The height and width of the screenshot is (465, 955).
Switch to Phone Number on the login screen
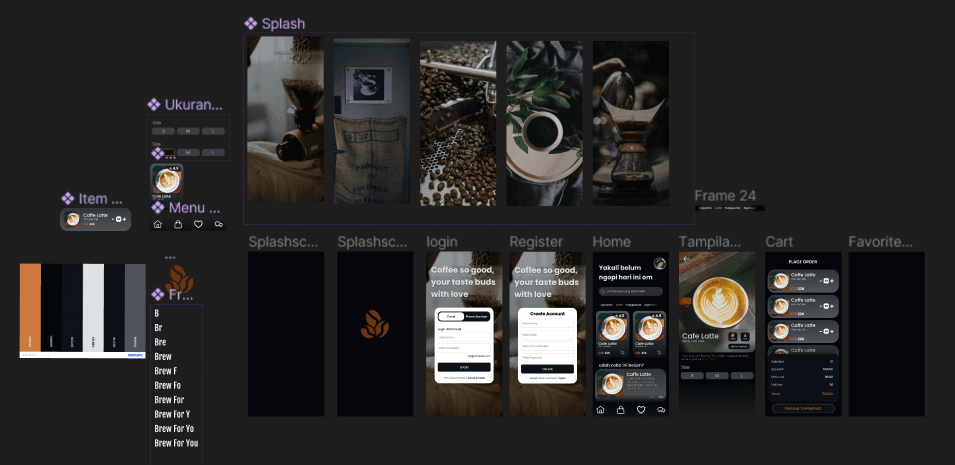pos(477,316)
